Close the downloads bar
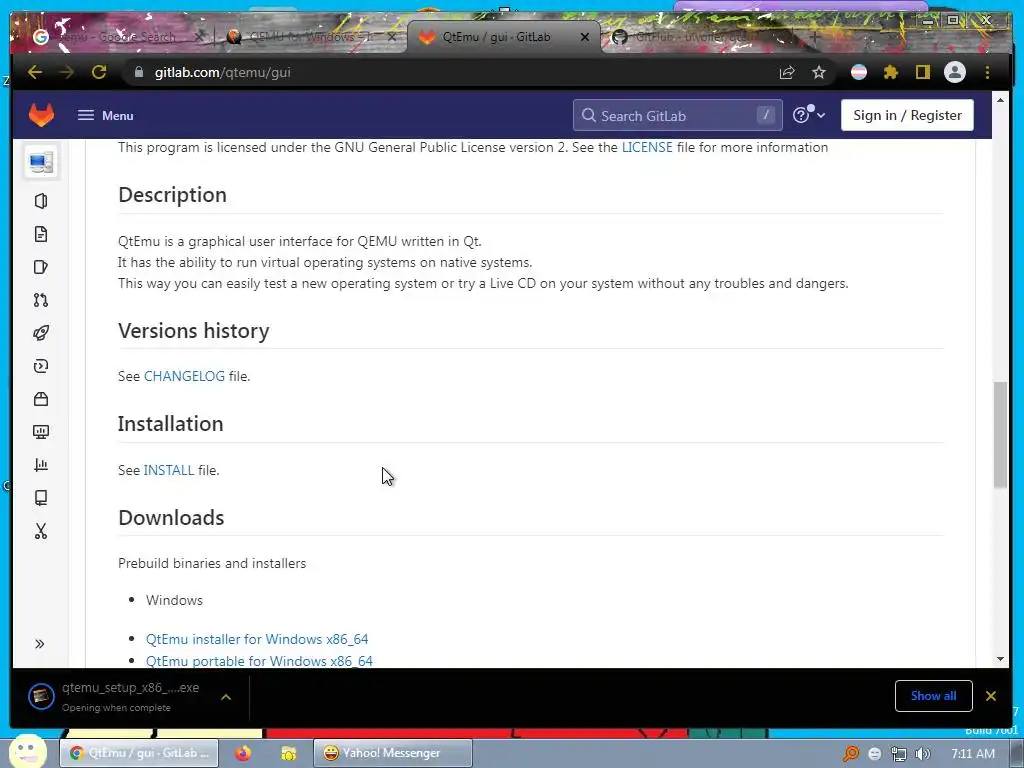Viewport: 1024px width, 768px height. (x=991, y=696)
